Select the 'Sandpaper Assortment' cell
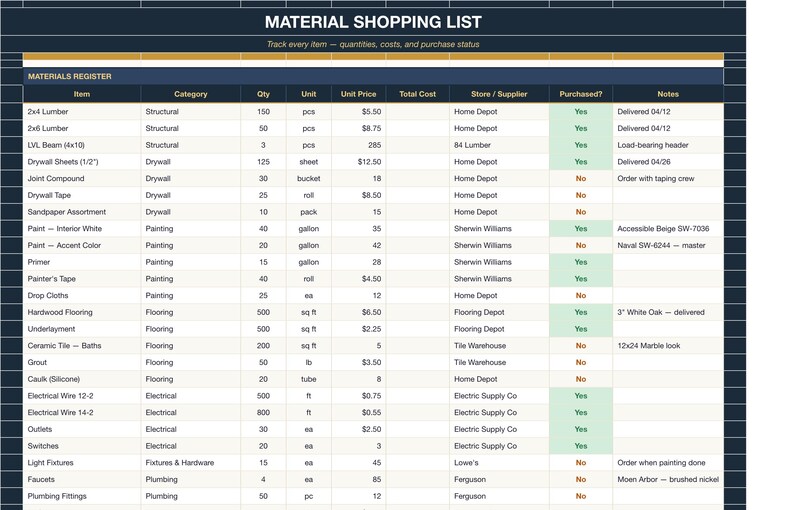Viewport: 794px width, 510px height. pyautogui.click(x=82, y=212)
